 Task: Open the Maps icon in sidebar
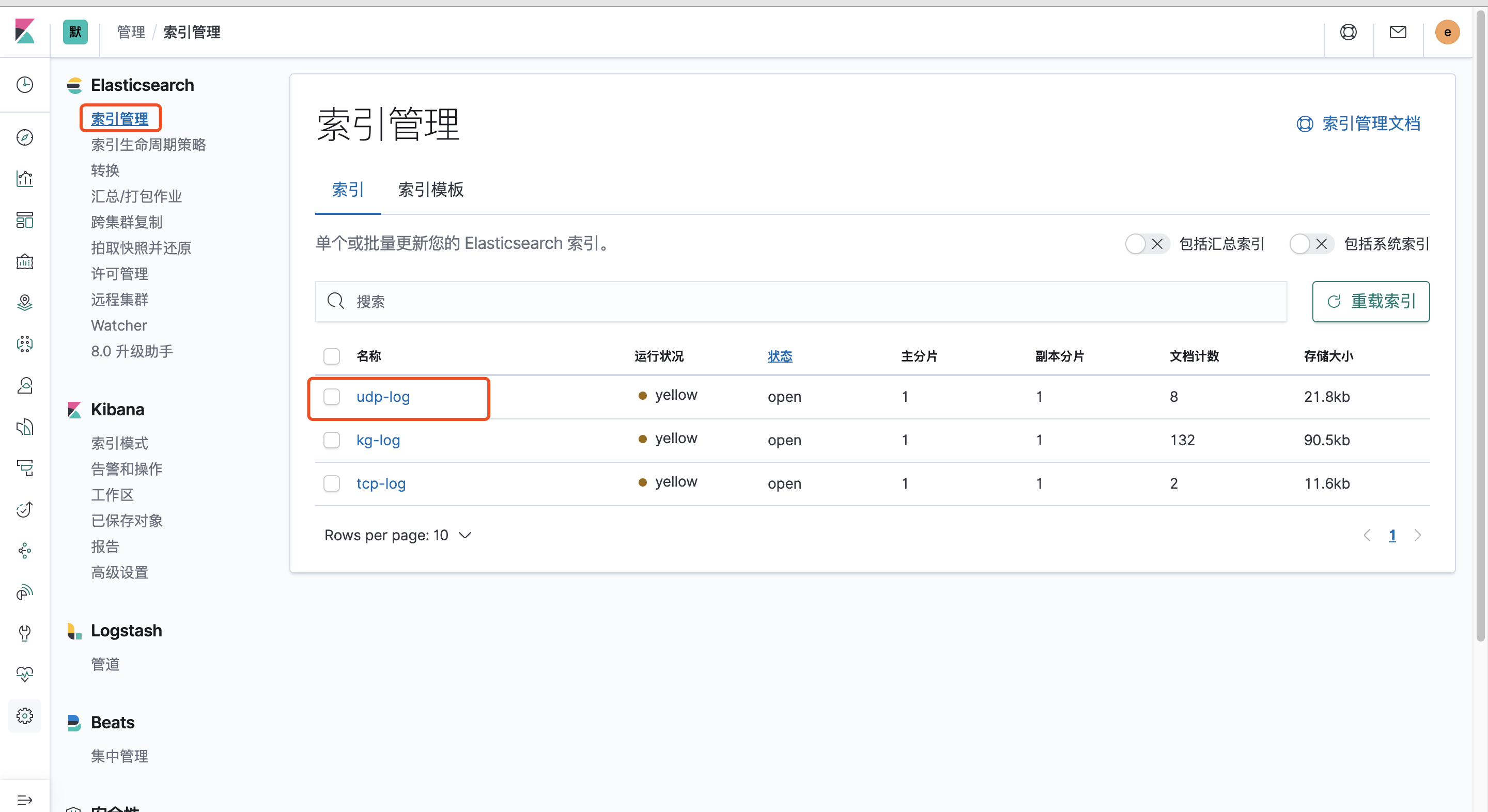(x=24, y=303)
